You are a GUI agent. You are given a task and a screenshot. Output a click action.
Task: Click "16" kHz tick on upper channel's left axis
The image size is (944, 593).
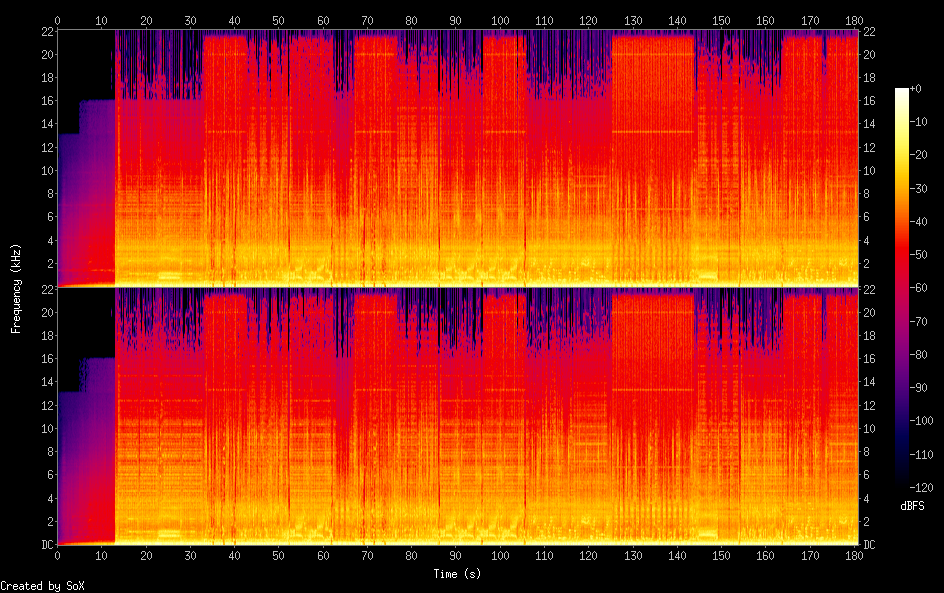pyautogui.click(x=45, y=101)
